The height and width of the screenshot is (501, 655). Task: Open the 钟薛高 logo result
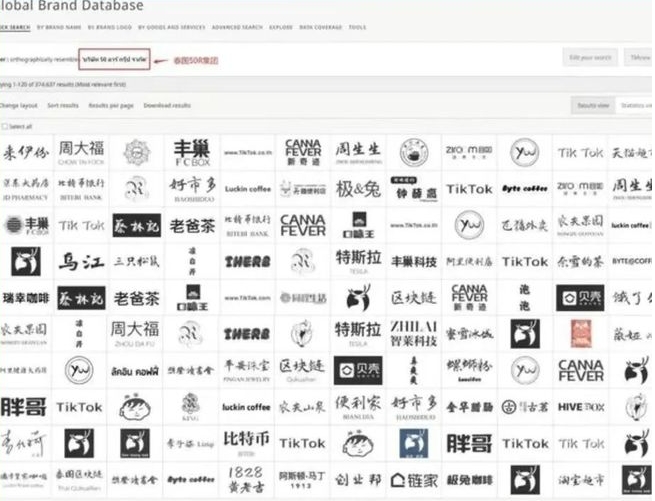(414, 189)
